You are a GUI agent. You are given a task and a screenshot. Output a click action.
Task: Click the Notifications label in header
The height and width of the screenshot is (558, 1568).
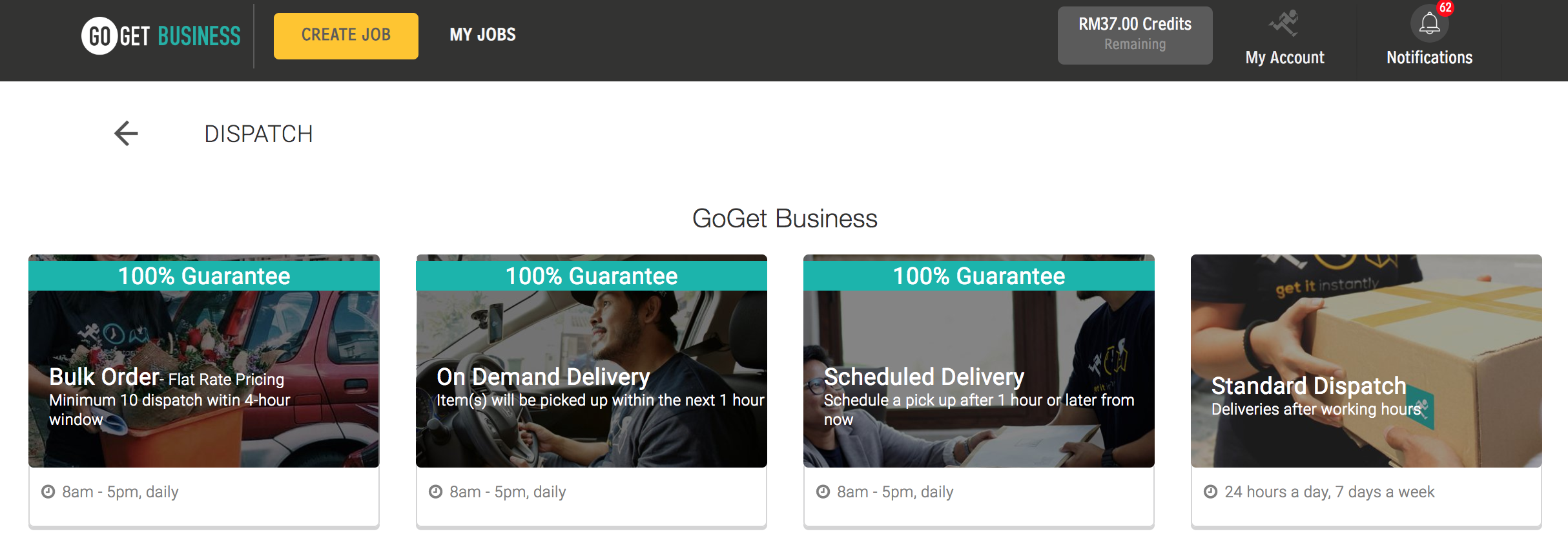[1429, 57]
